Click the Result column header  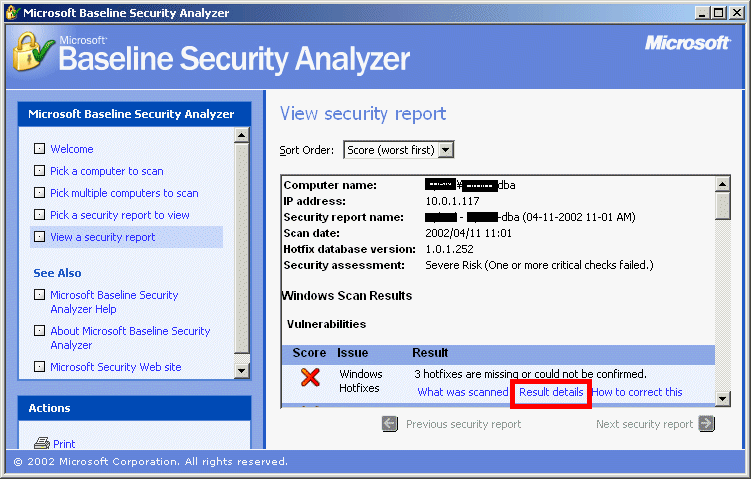pos(430,353)
